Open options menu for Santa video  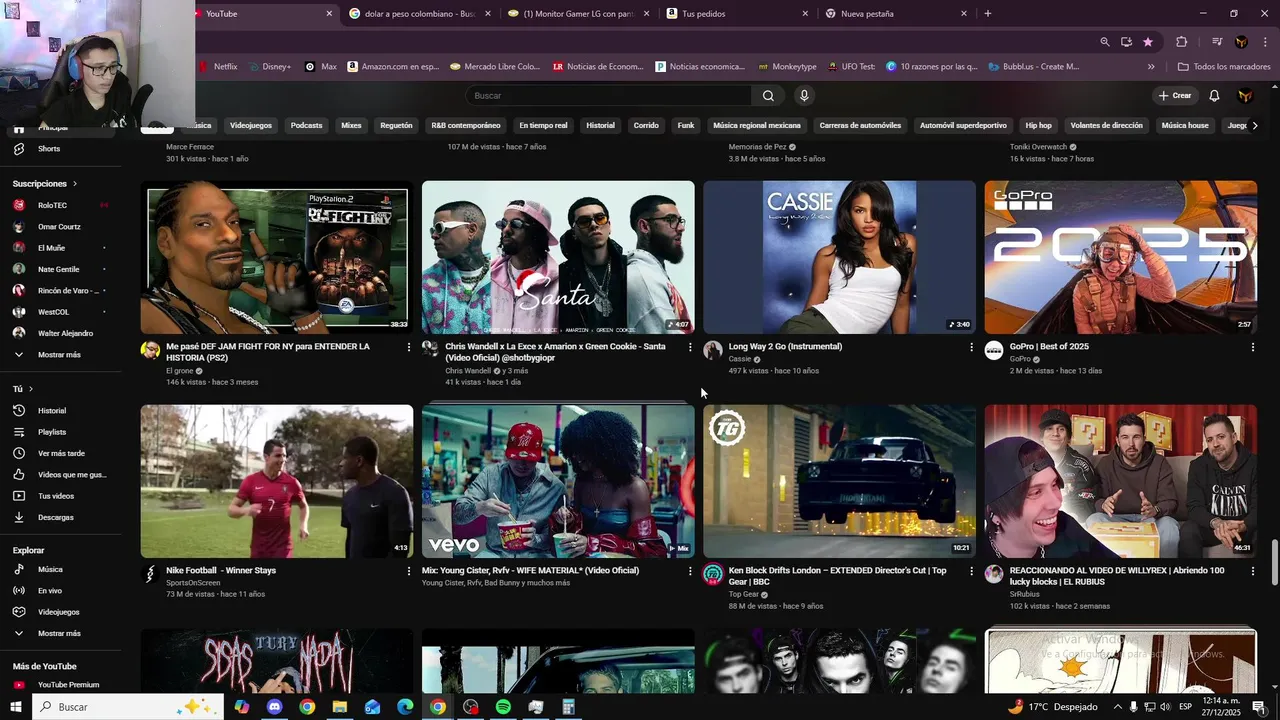click(x=690, y=347)
